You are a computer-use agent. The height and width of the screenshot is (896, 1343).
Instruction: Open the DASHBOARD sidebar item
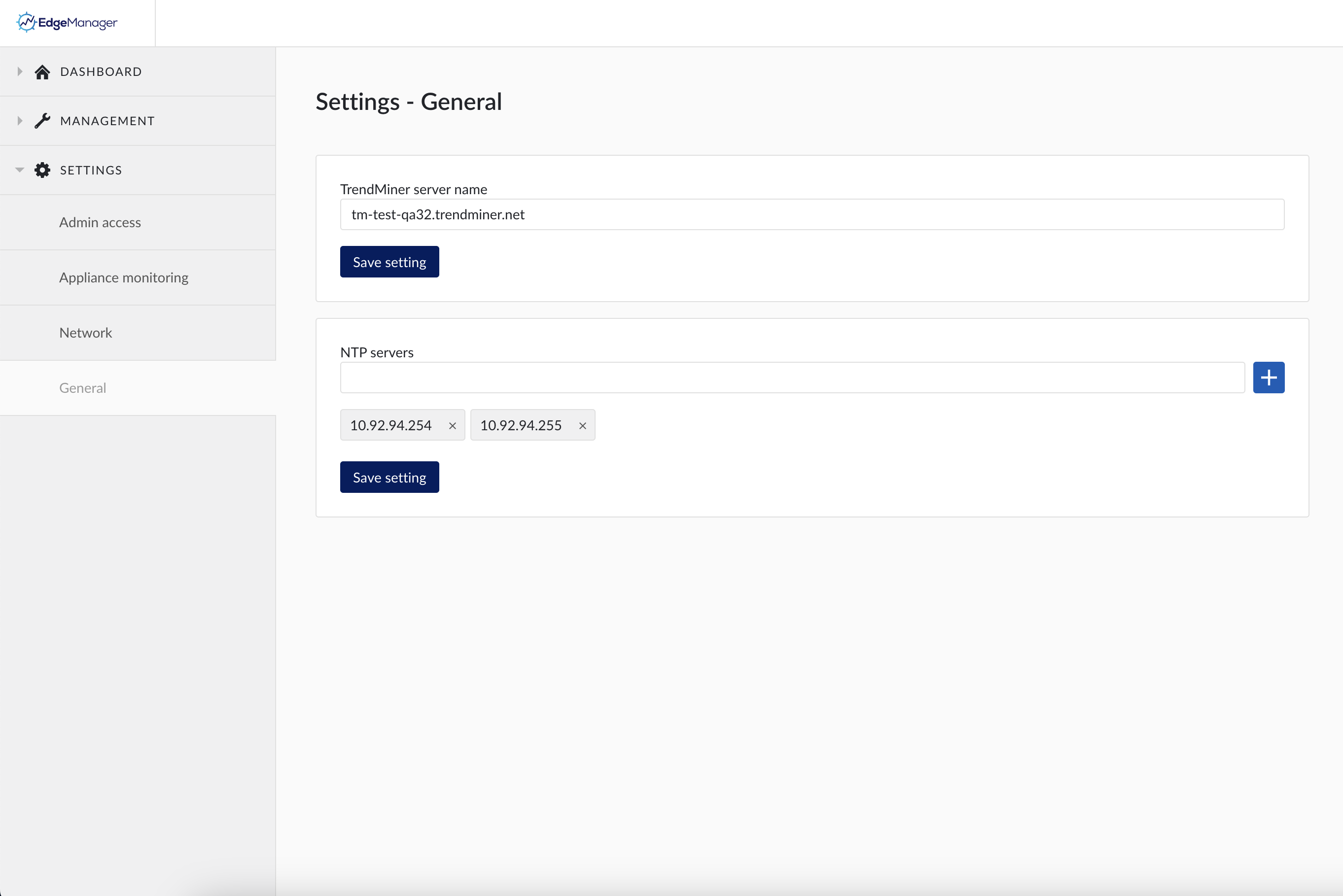(x=101, y=71)
